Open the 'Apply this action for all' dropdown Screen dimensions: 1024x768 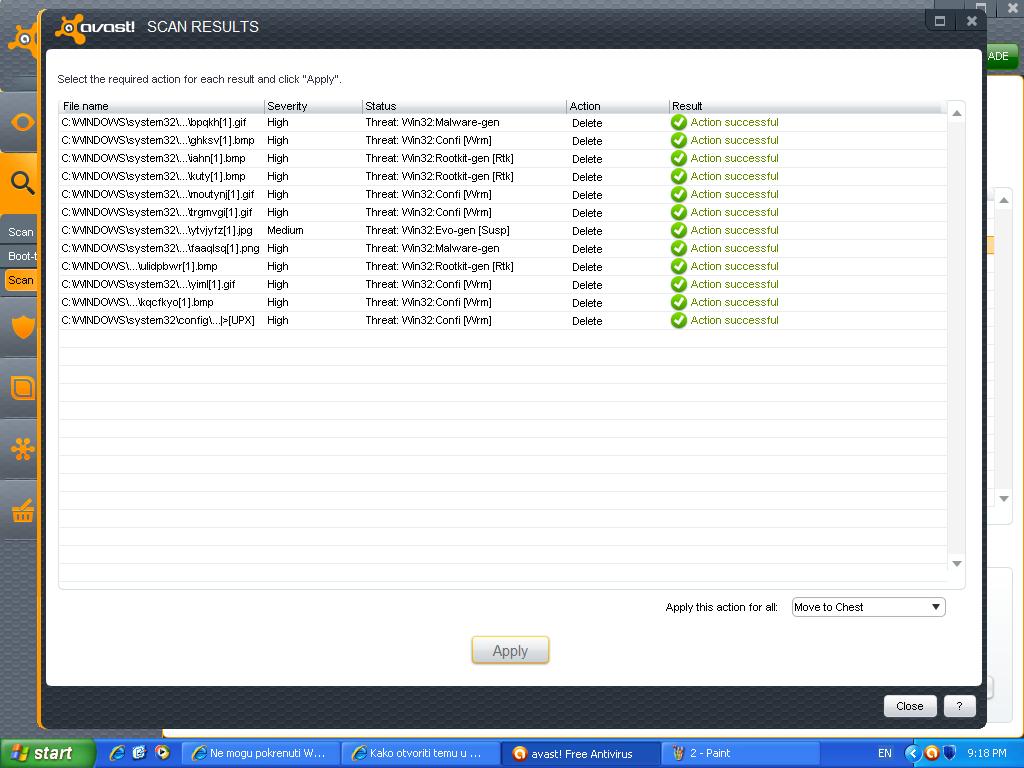869,607
